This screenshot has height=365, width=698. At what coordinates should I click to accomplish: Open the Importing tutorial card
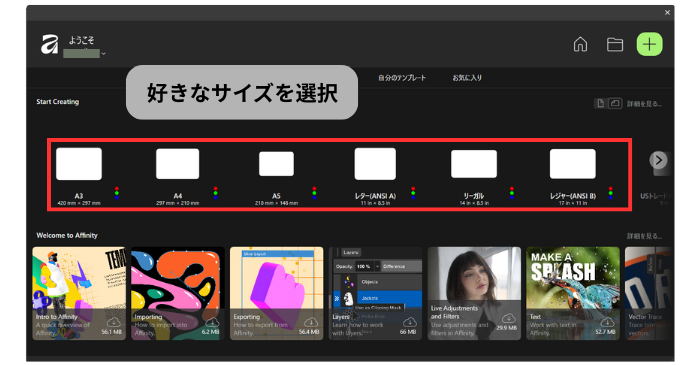(178, 294)
